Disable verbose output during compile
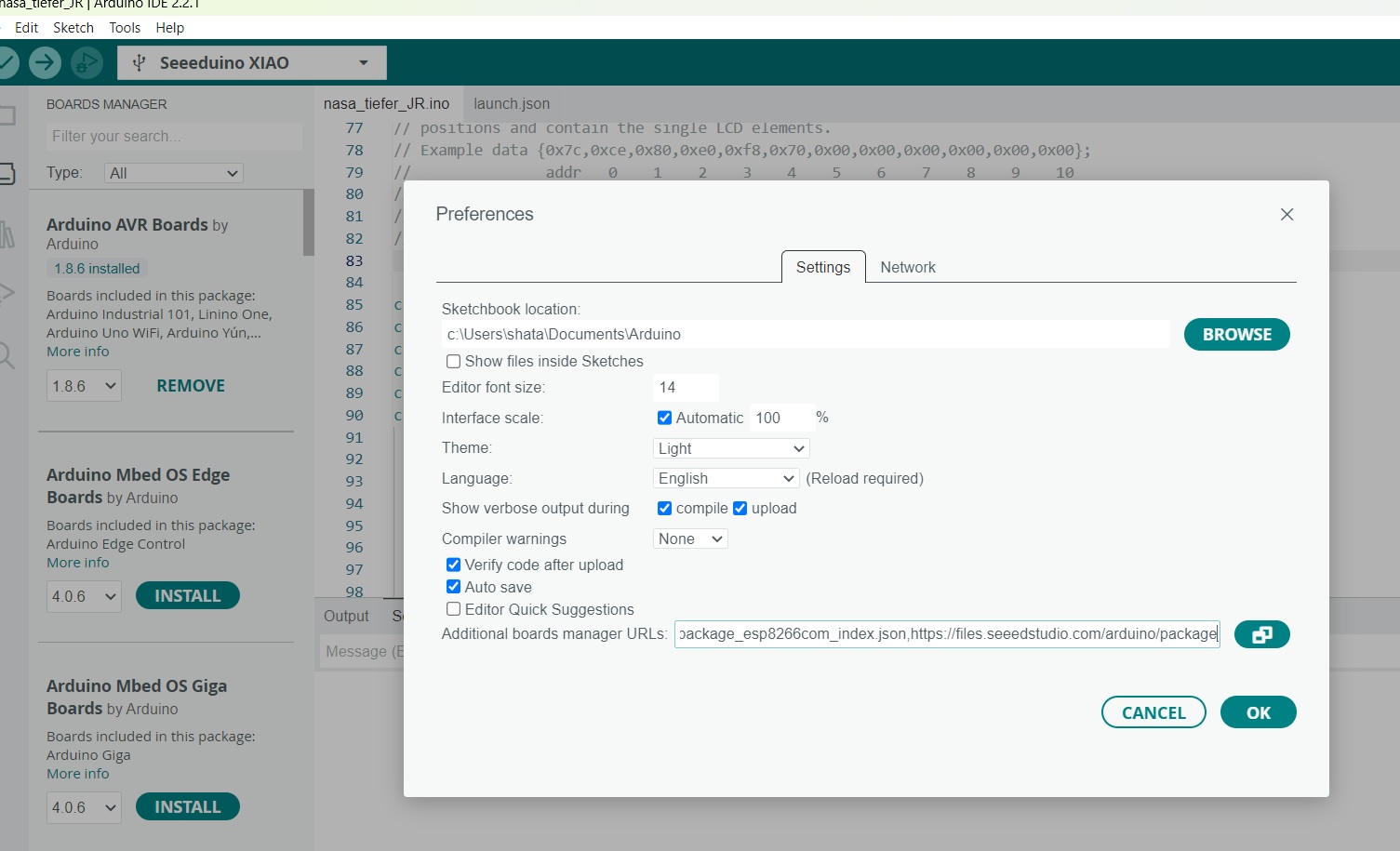The height and width of the screenshot is (851, 1400). click(664, 508)
